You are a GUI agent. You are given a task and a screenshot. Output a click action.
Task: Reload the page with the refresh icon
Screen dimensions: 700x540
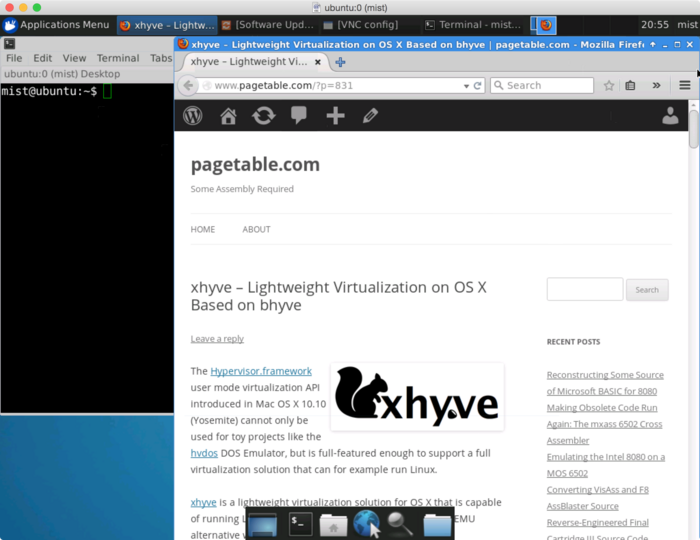pos(477,86)
